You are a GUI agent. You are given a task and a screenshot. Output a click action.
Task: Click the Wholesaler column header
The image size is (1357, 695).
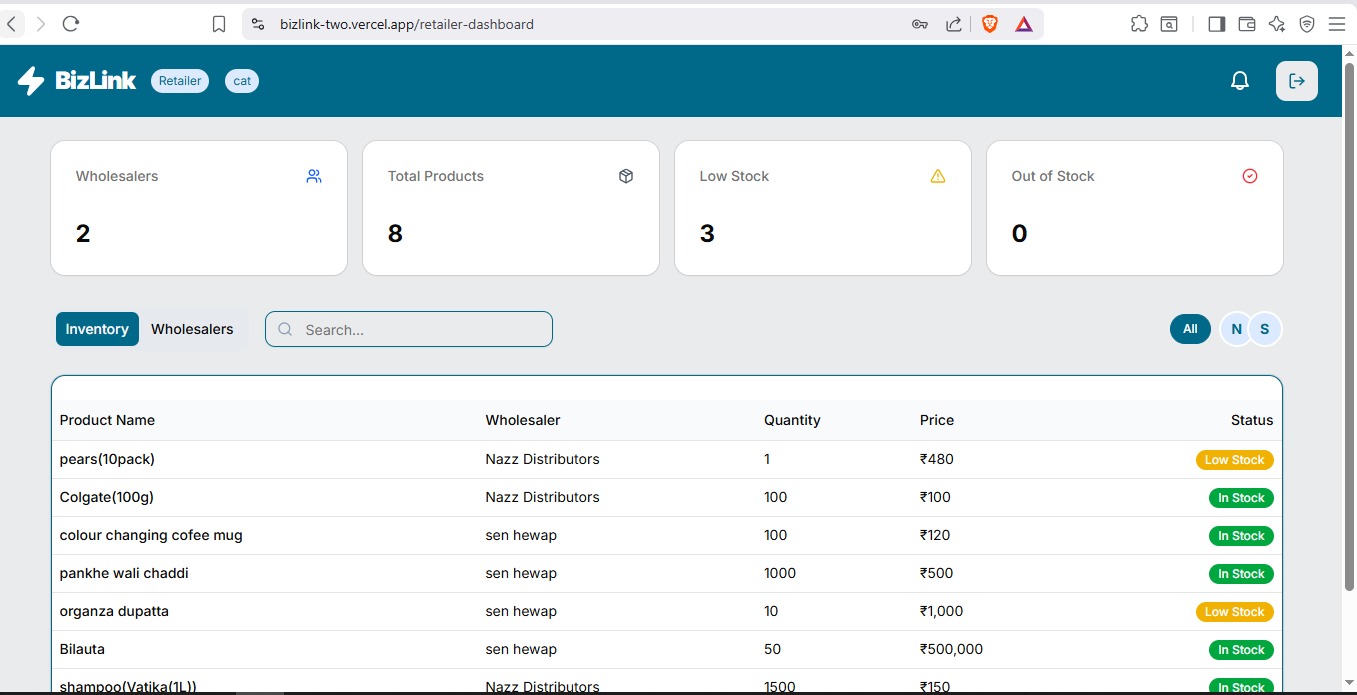523,420
